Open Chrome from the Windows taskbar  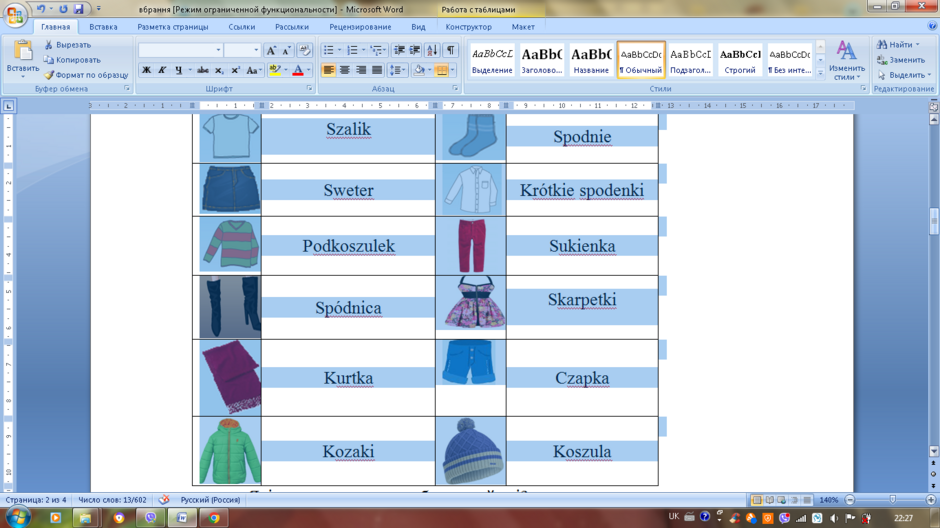tap(214, 518)
